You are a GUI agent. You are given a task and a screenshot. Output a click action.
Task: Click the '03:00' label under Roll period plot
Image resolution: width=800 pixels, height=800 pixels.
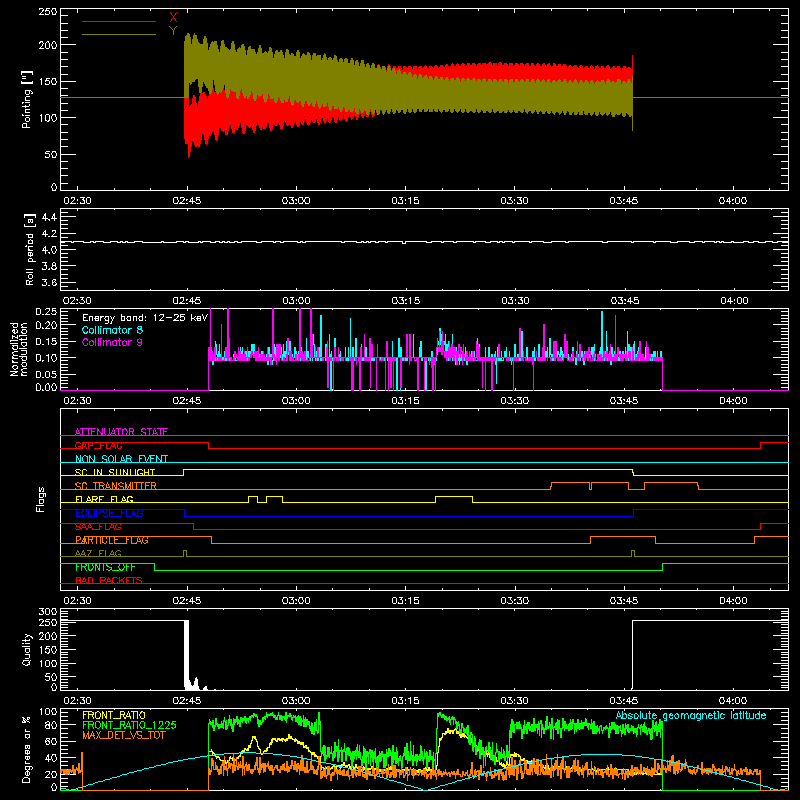pos(296,301)
